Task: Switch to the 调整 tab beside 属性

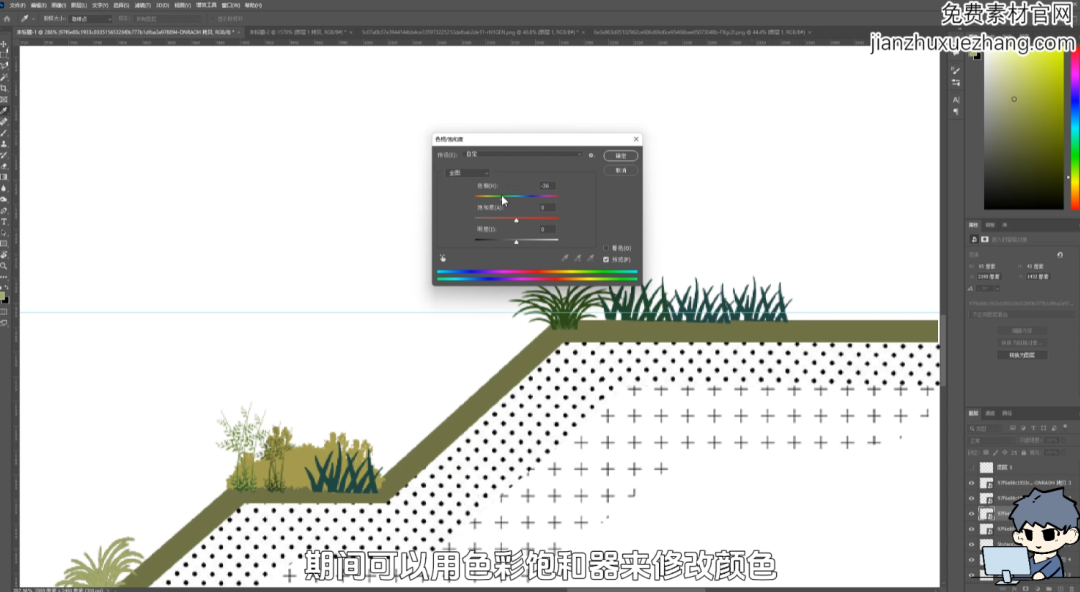Action: point(990,225)
